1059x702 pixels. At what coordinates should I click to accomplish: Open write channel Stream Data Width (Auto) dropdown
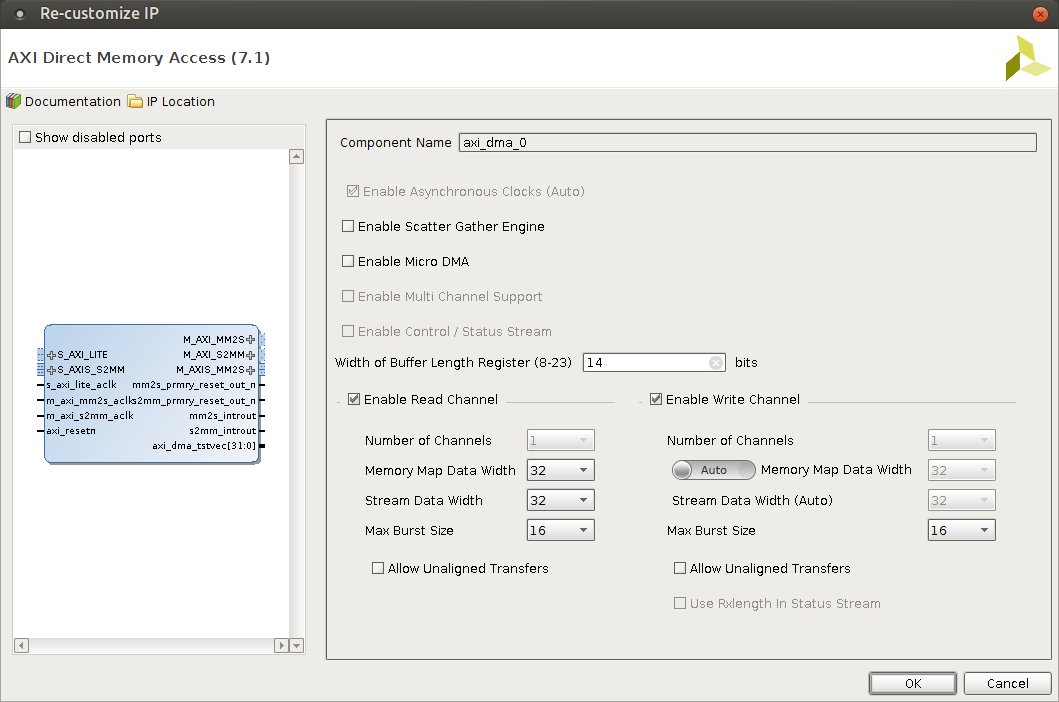pyautogui.click(x=962, y=500)
